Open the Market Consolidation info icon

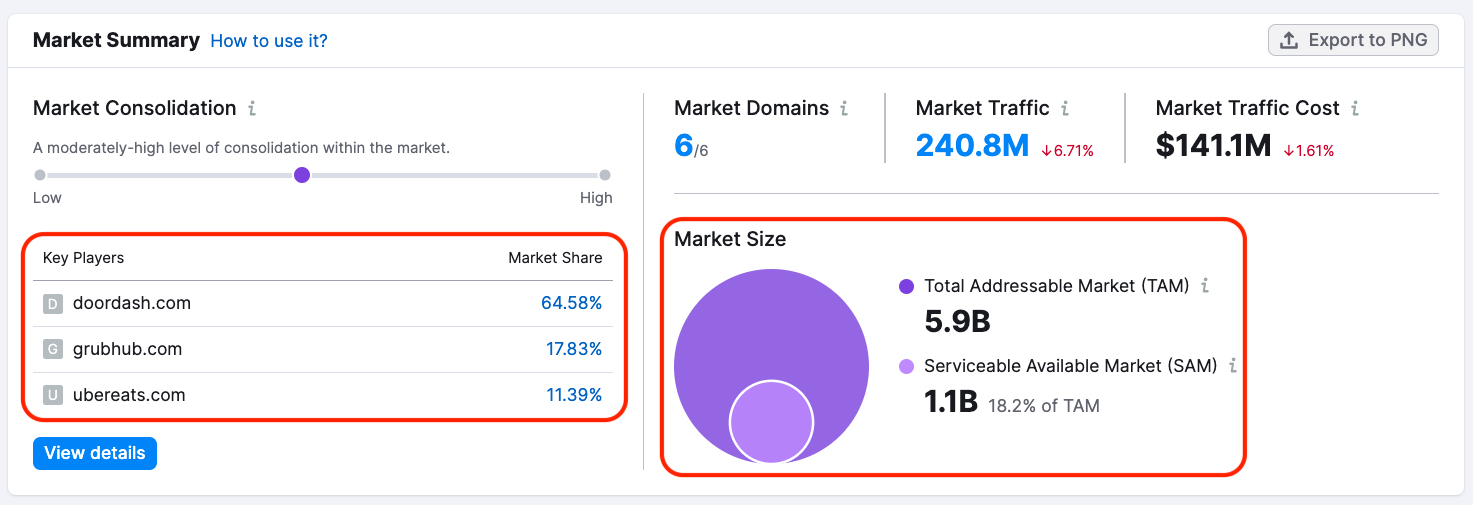click(252, 108)
